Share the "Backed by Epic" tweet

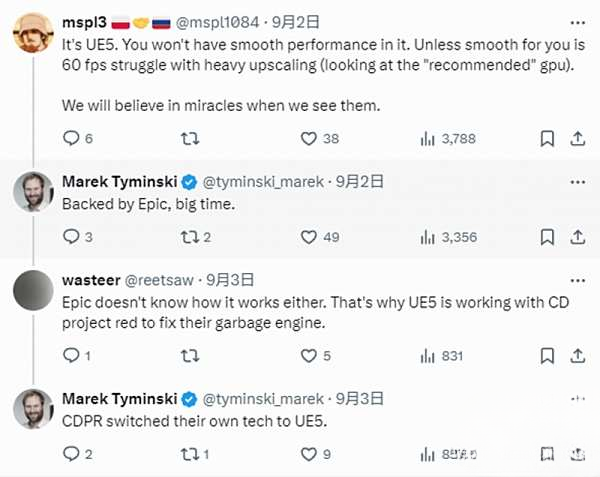(577, 237)
